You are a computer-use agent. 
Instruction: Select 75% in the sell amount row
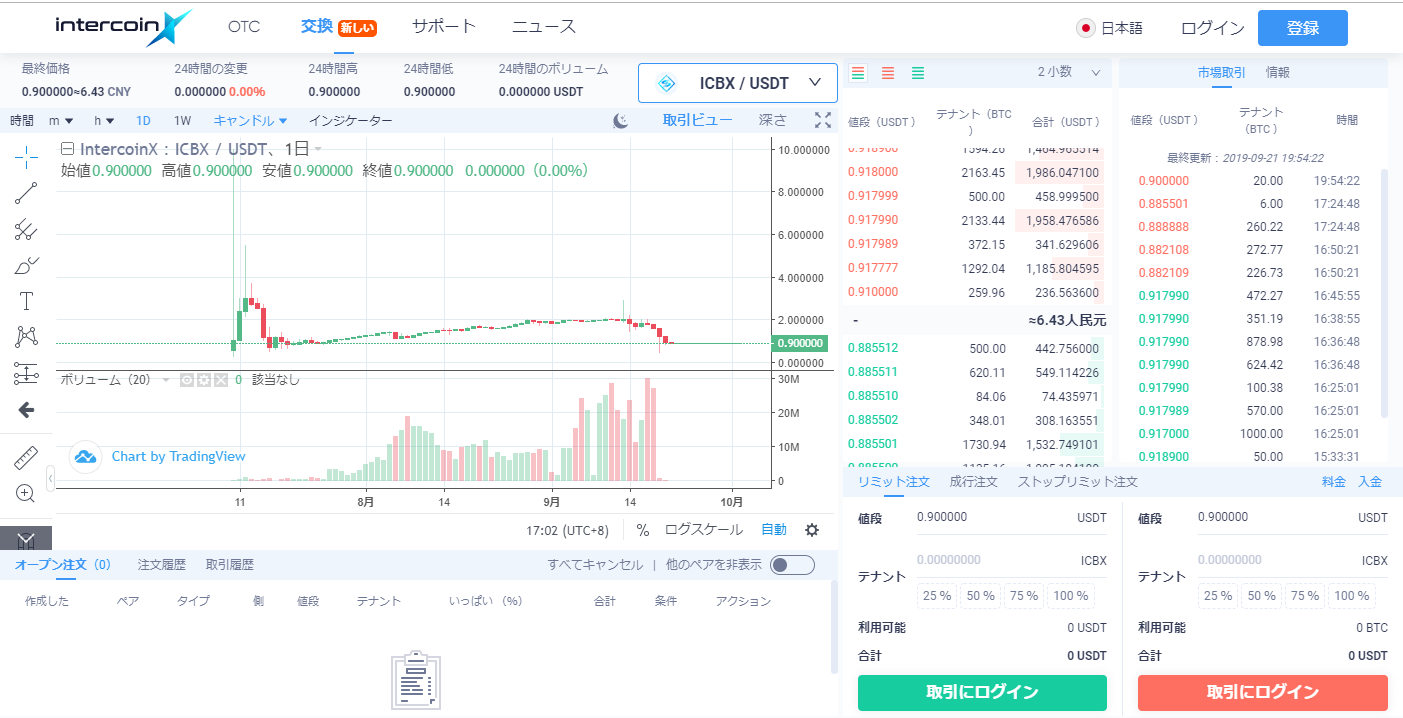click(x=1305, y=596)
